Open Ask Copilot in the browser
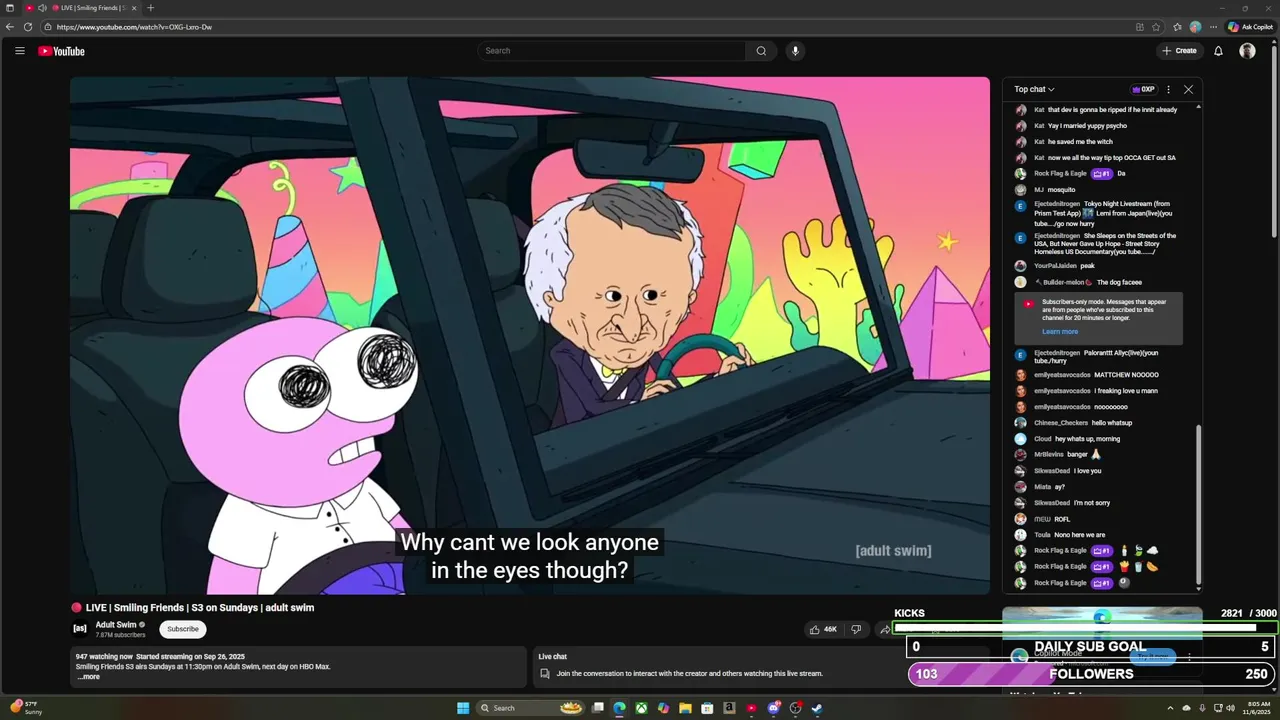Screen dimensions: 1280x720 (x=1251, y=27)
